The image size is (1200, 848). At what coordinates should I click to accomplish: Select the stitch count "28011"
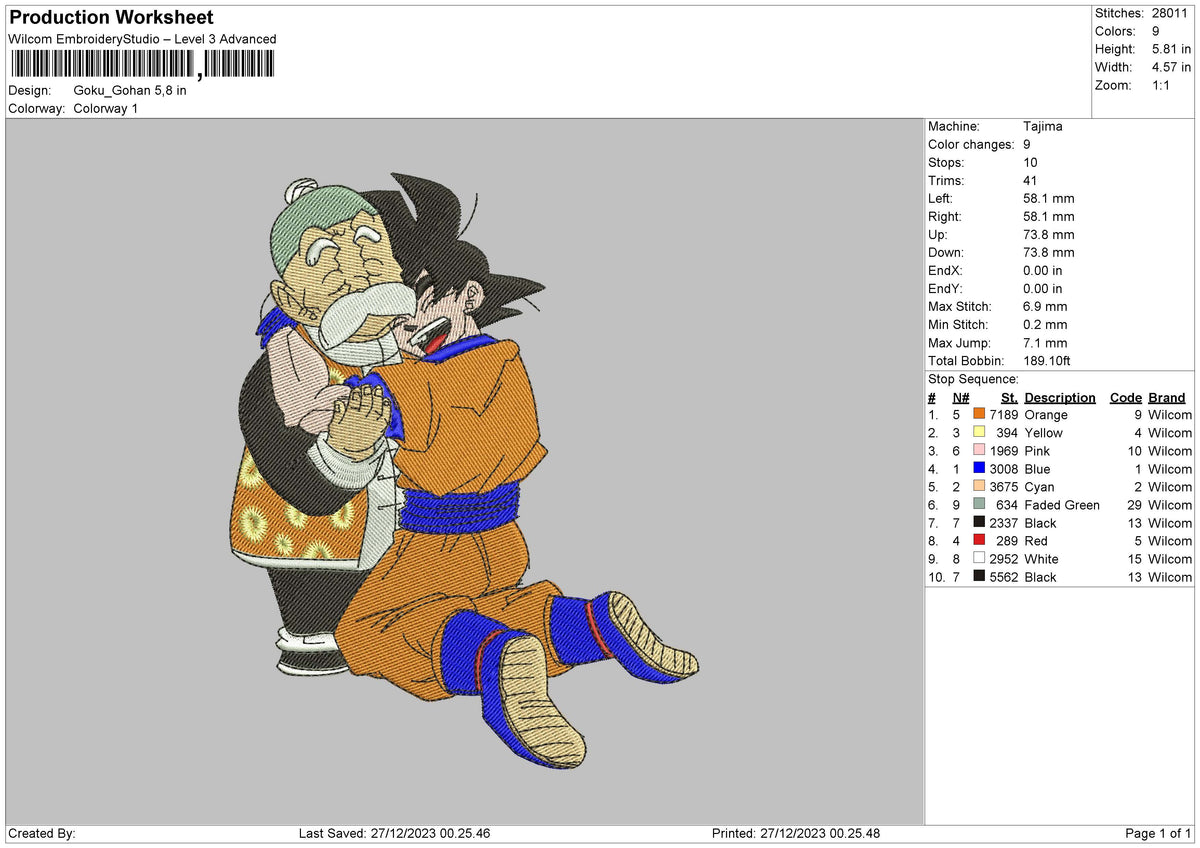point(1172,13)
